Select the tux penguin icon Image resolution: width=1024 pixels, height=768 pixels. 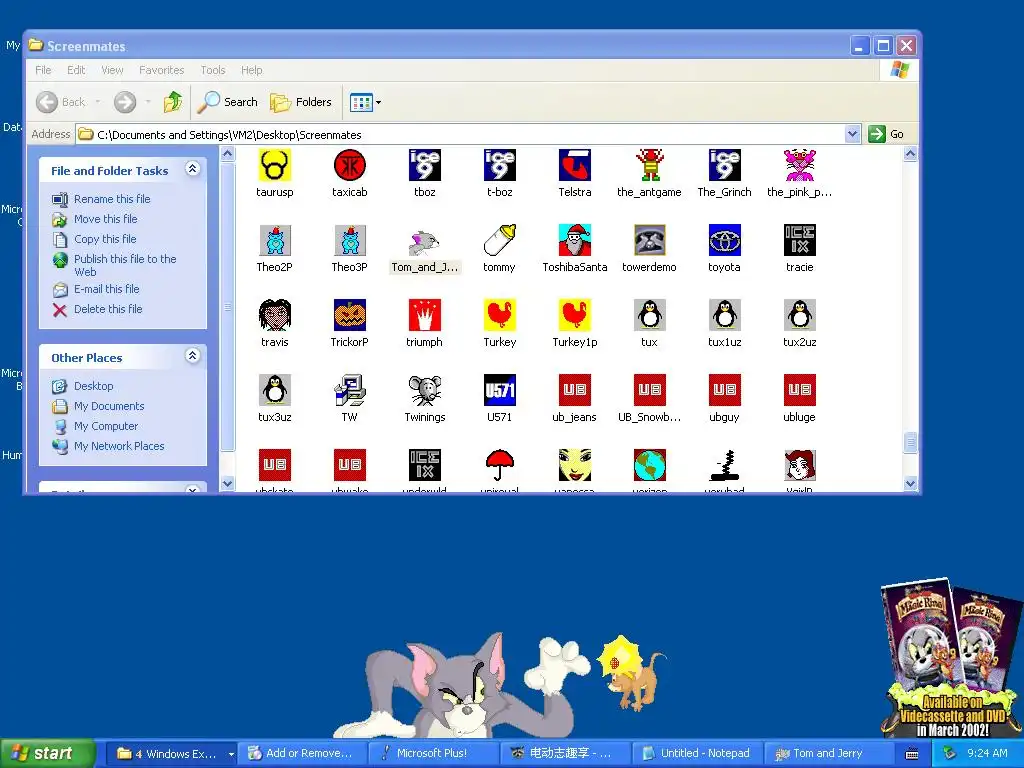click(x=650, y=315)
